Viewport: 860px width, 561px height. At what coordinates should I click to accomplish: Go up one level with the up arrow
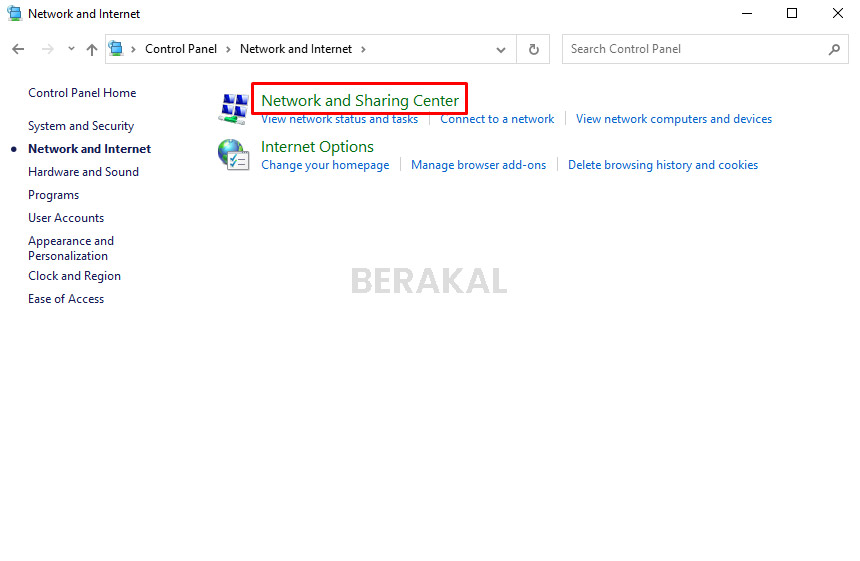[92, 49]
